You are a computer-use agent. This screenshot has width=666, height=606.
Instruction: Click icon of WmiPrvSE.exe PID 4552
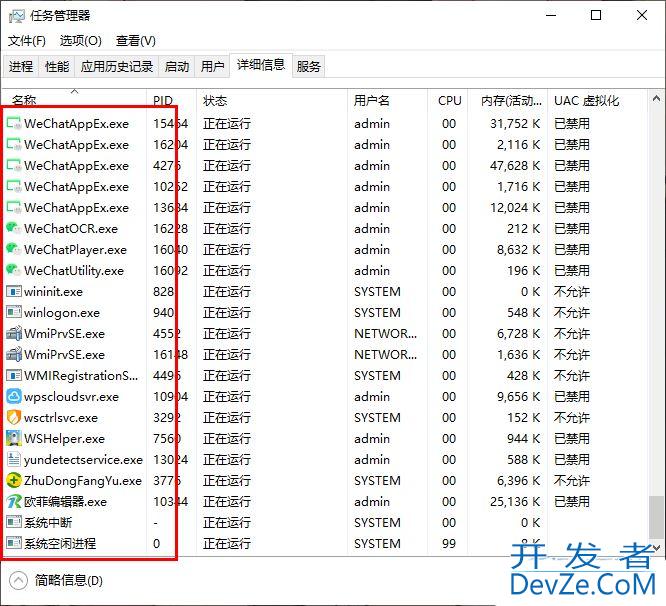(x=14, y=333)
